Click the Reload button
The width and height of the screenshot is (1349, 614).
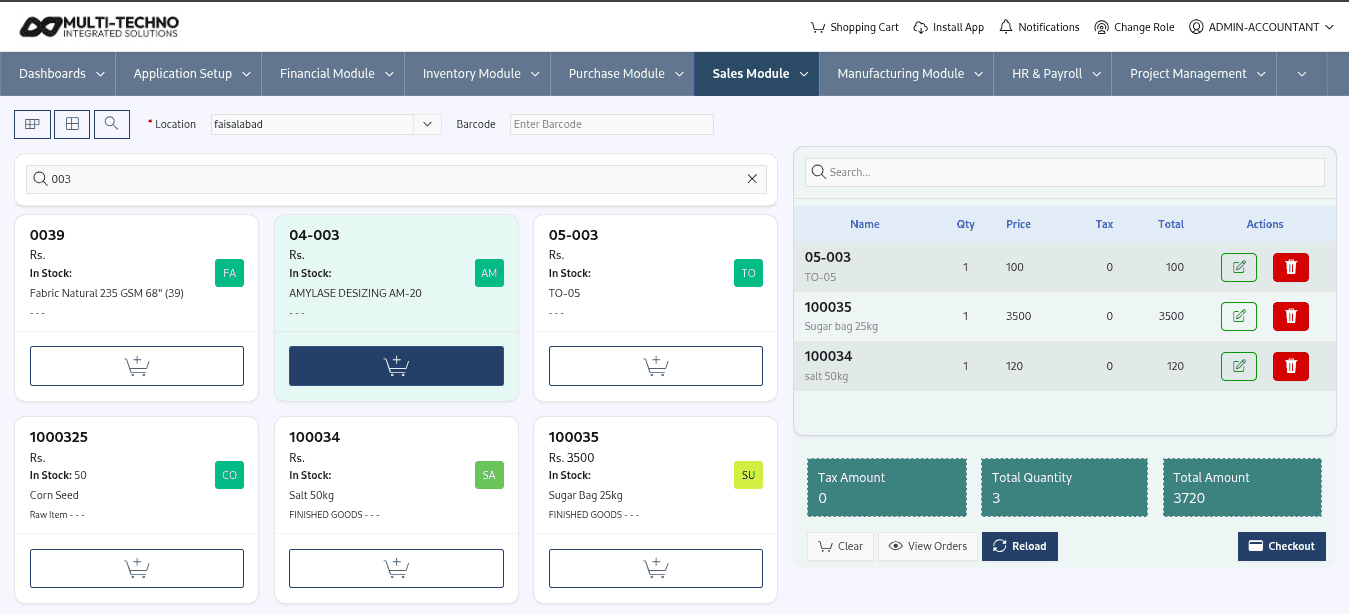1020,546
